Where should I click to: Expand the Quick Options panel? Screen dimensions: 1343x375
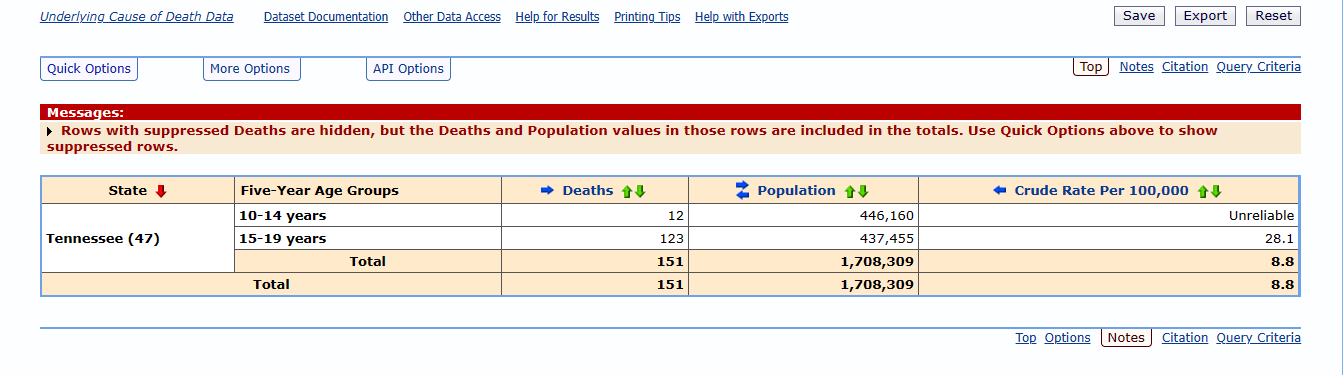[x=89, y=69]
